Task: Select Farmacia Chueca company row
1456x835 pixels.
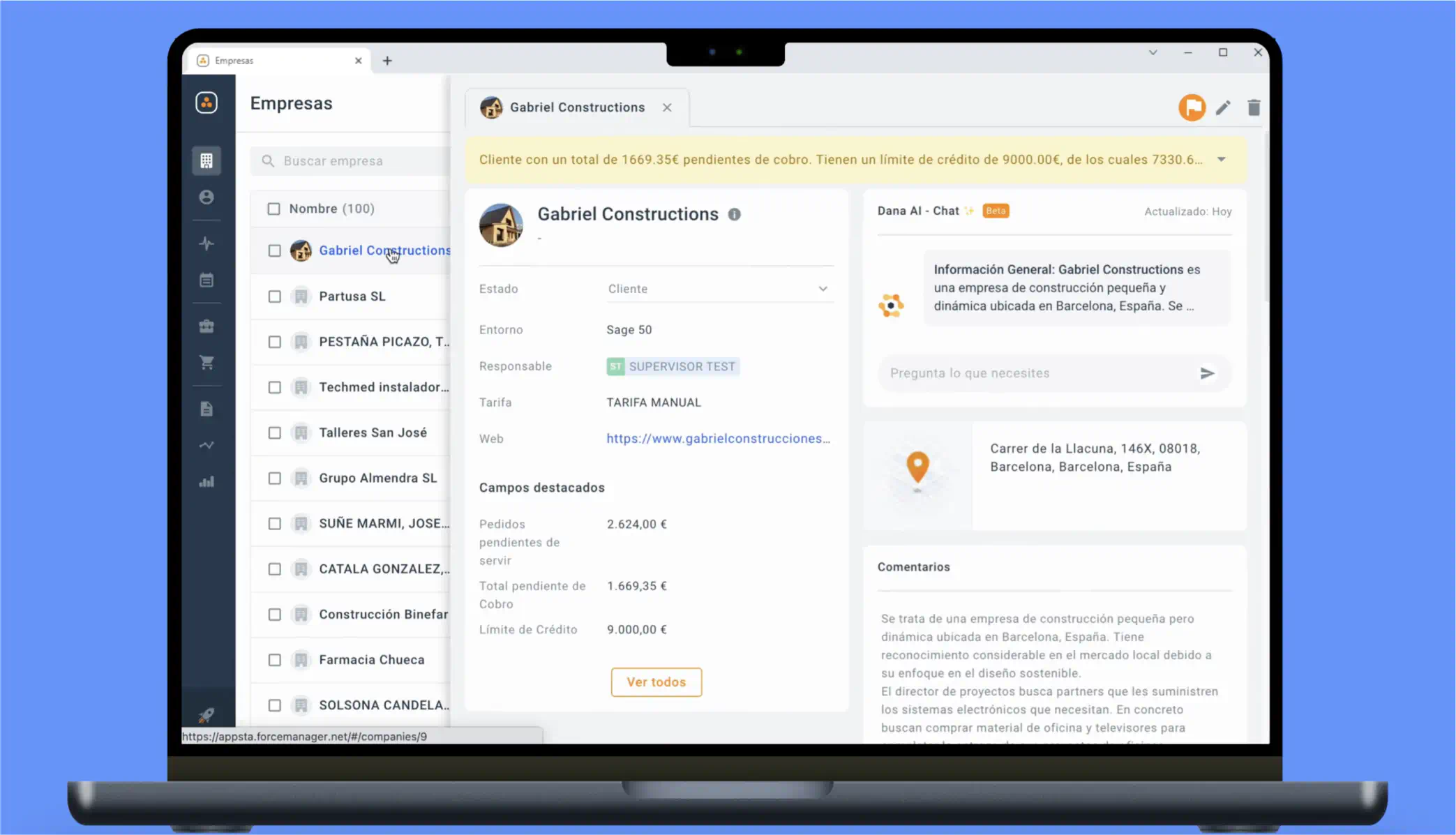Action: point(351,660)
